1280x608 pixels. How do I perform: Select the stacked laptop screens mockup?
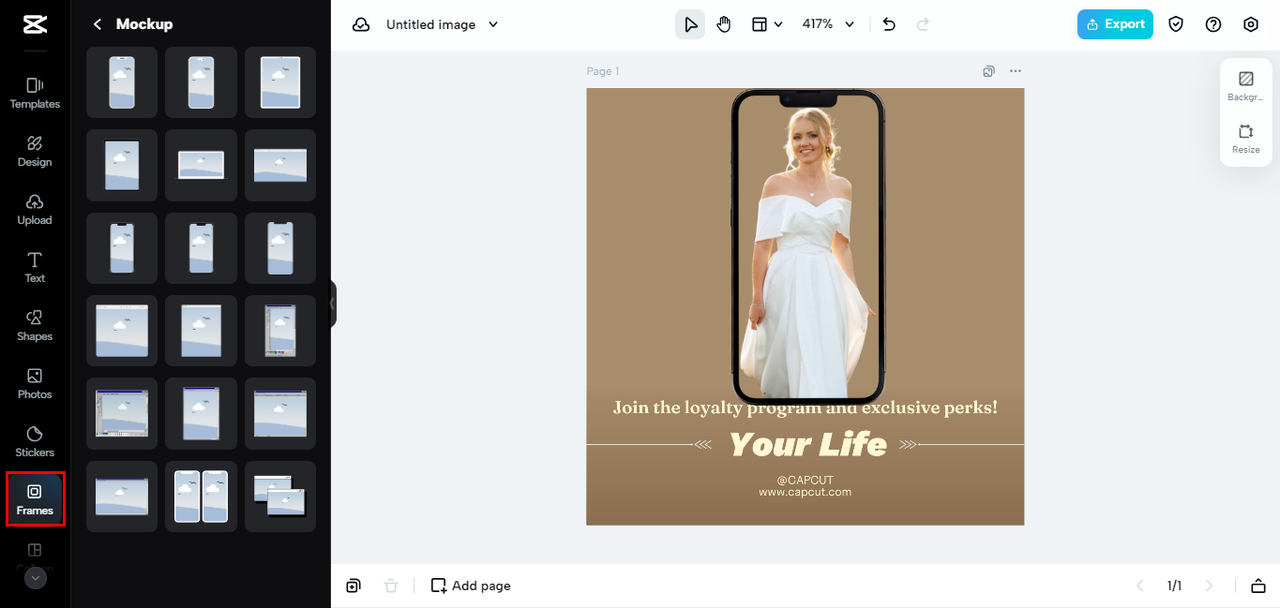click(280, 496)
